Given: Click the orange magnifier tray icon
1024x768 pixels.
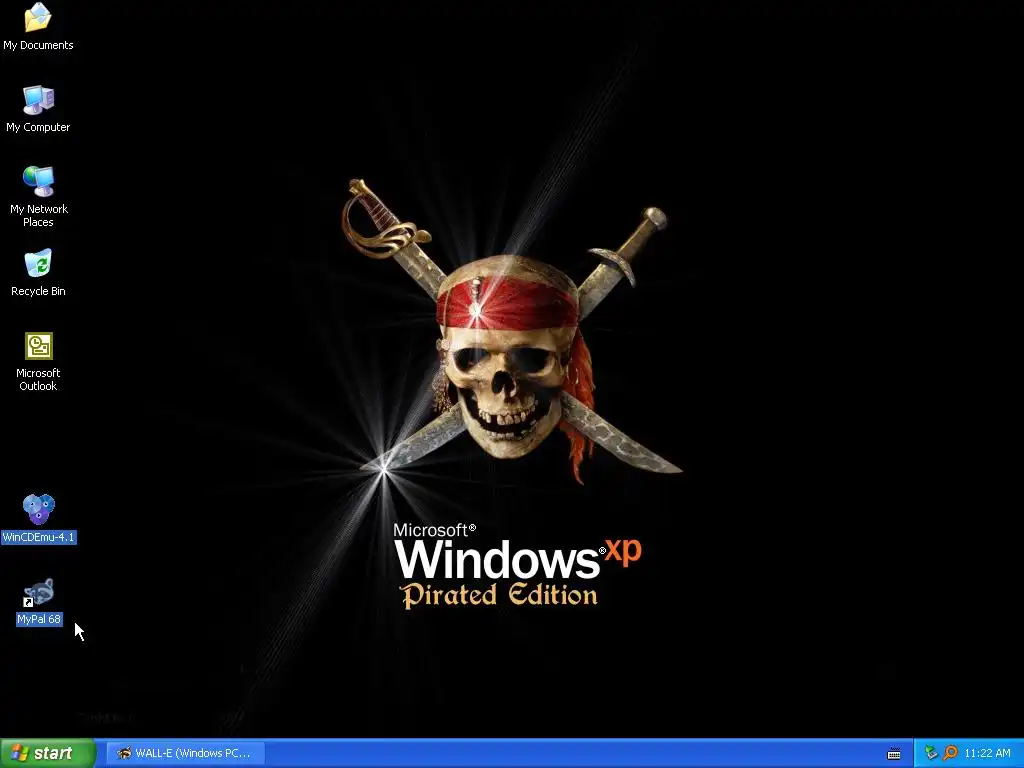Looking at the screenshot, I should tap(950, 753).
